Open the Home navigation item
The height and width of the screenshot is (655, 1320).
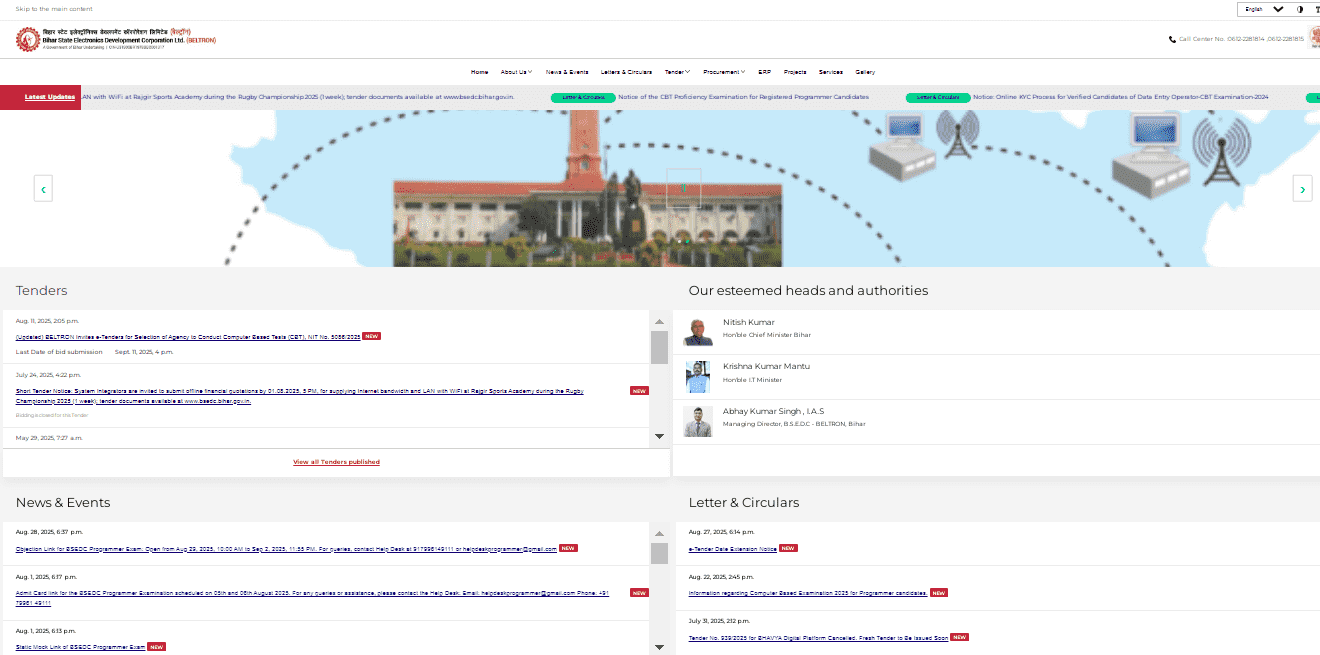click(479, 71)
